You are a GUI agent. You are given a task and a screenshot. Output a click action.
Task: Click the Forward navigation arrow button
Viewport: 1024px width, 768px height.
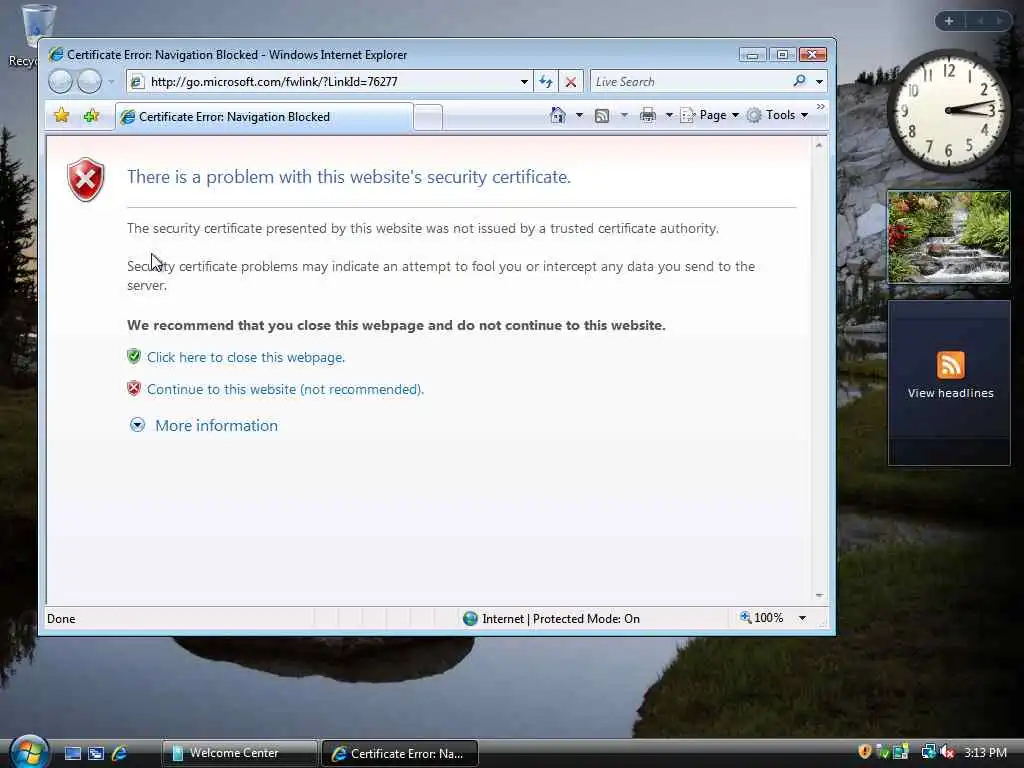(x=89, y=82)
